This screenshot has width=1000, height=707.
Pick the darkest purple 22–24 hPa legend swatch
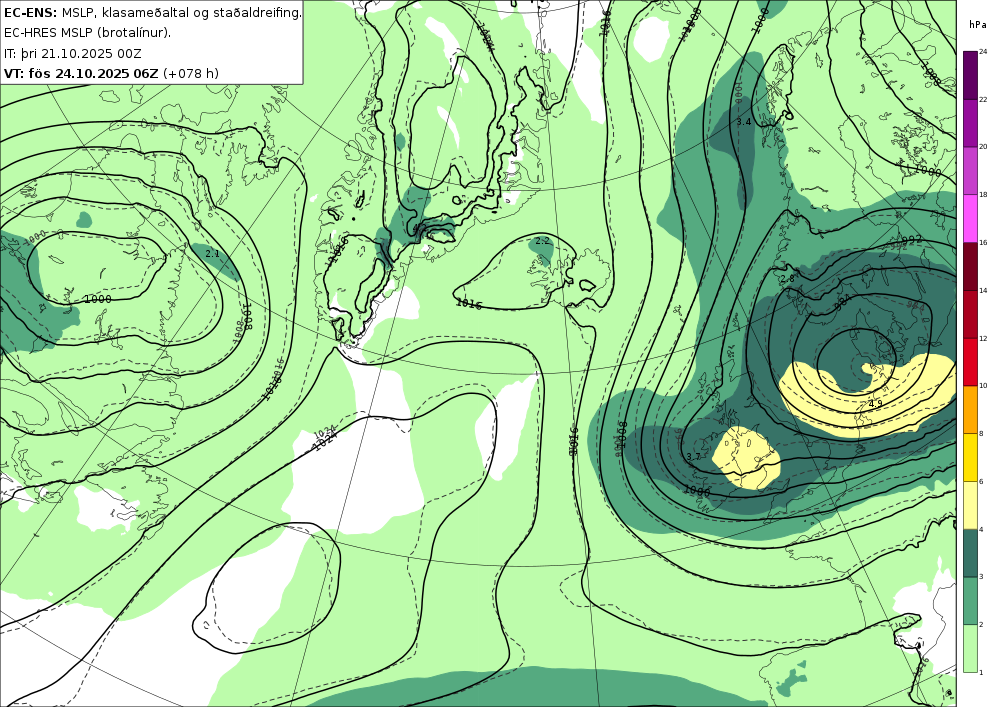click(970, 75)
